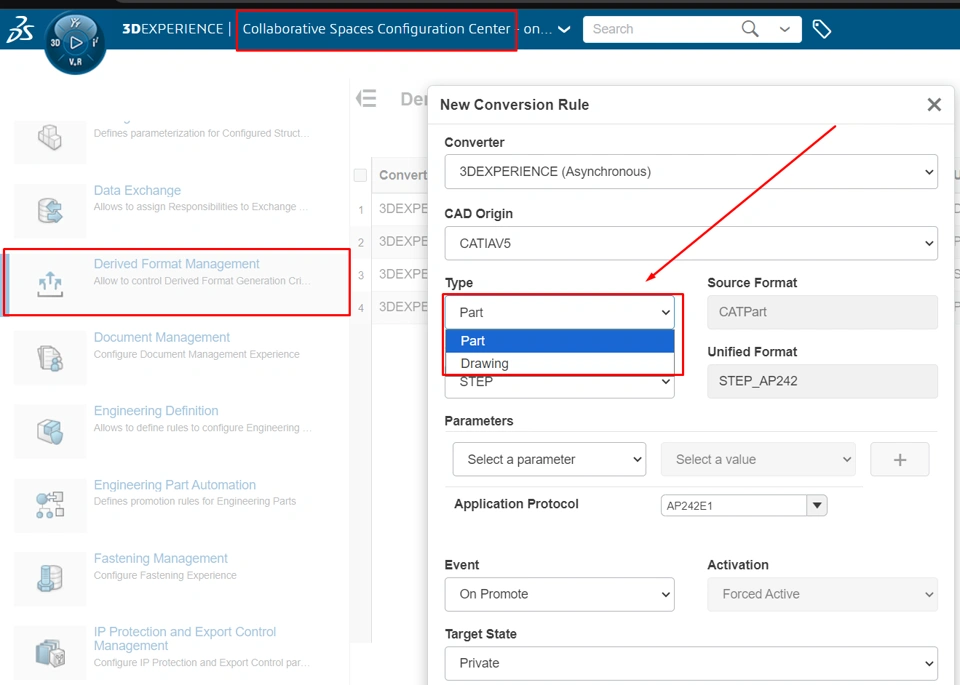Open the 3DEXPERIENCE compass
The width and height of the screenshot is (960, 685).
click(x=75, y=43)
